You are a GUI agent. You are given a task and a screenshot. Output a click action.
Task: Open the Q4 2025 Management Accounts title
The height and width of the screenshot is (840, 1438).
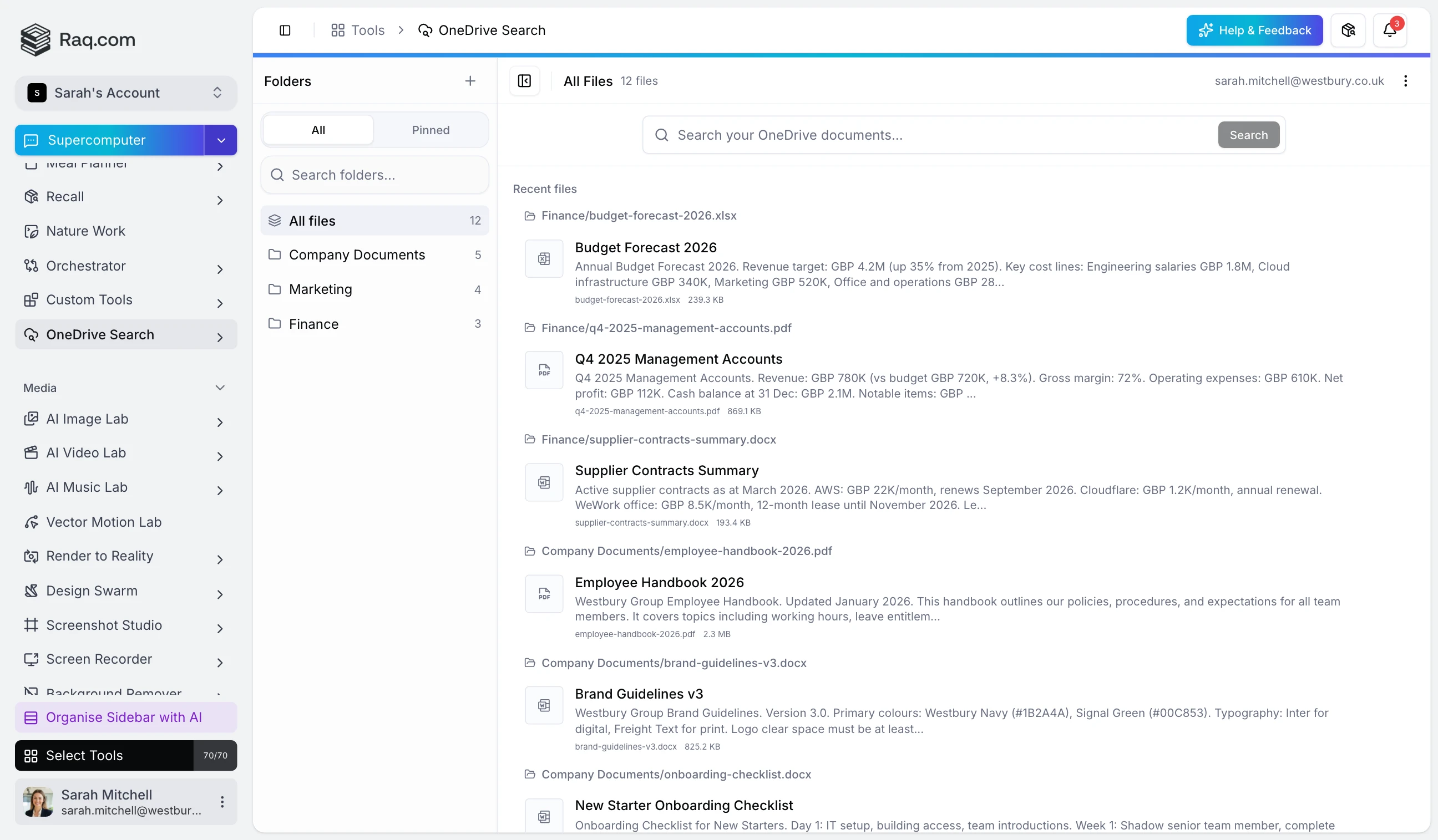coord(678,359)
